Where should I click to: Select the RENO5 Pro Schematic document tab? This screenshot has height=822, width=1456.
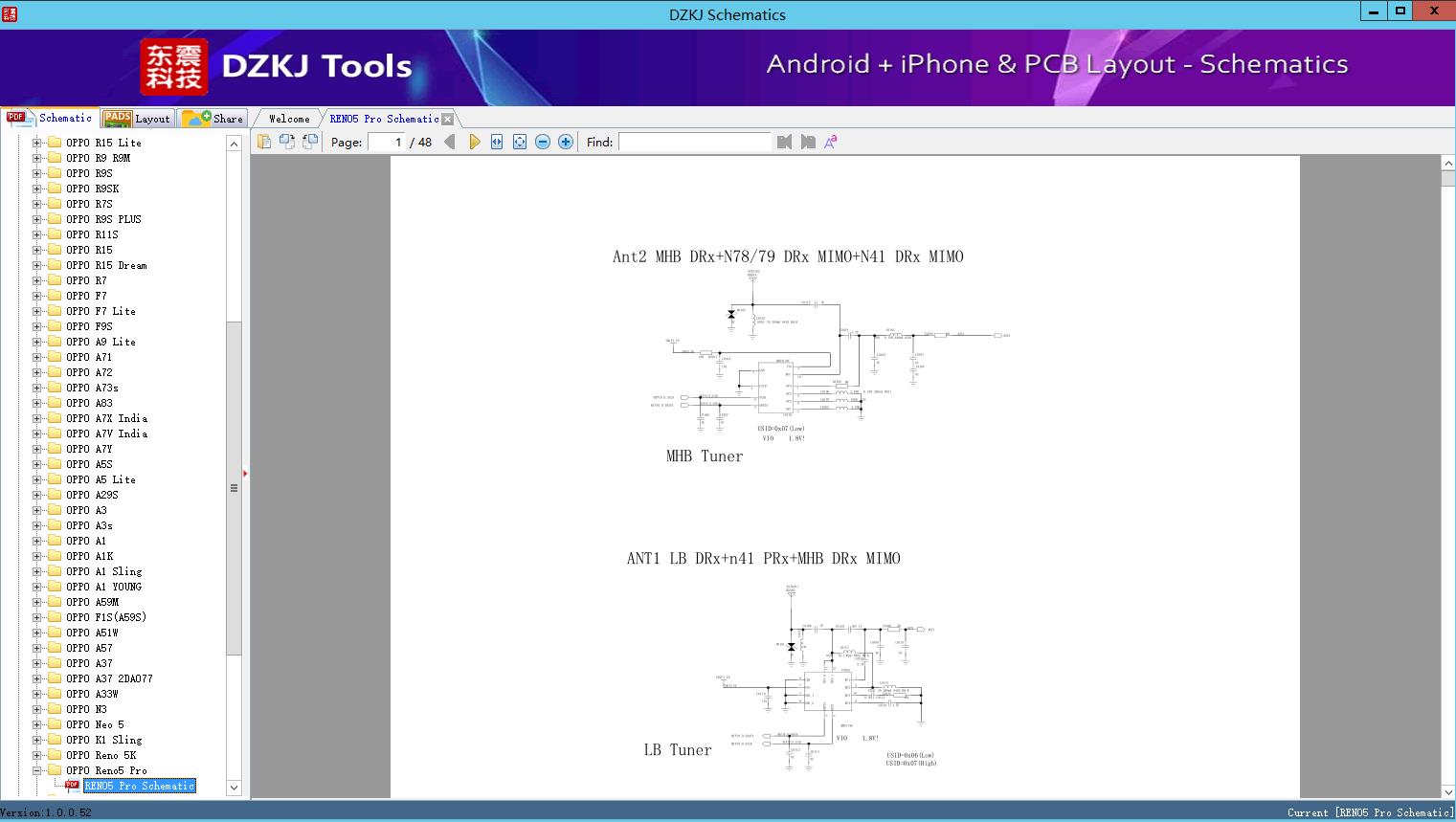point(384,119)
